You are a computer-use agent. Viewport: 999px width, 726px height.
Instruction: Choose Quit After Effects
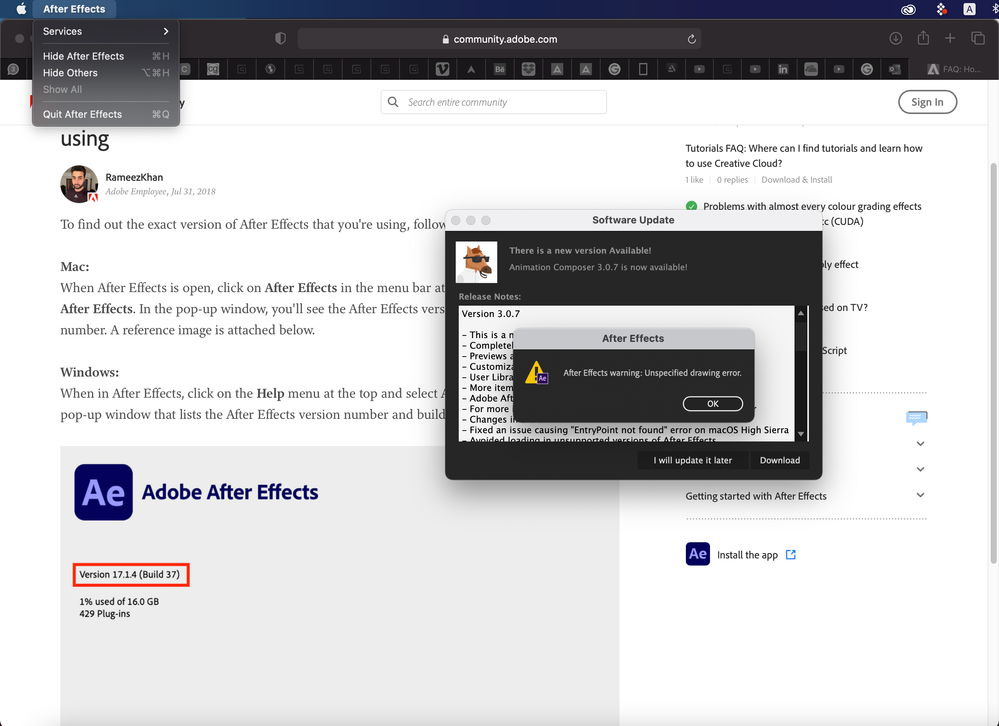point(106,114)
